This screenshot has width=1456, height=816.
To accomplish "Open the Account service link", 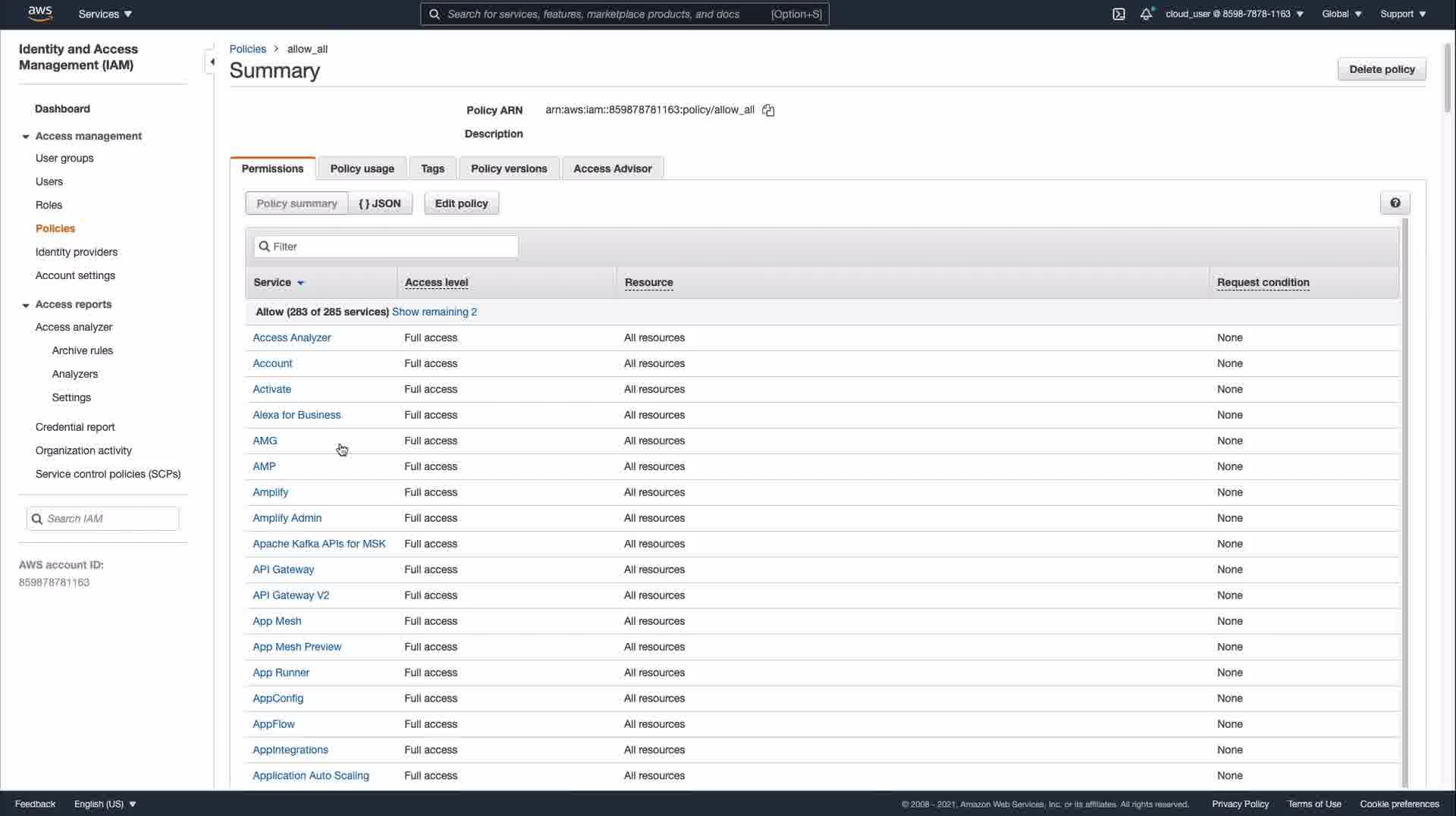I will tap(272, 363).
